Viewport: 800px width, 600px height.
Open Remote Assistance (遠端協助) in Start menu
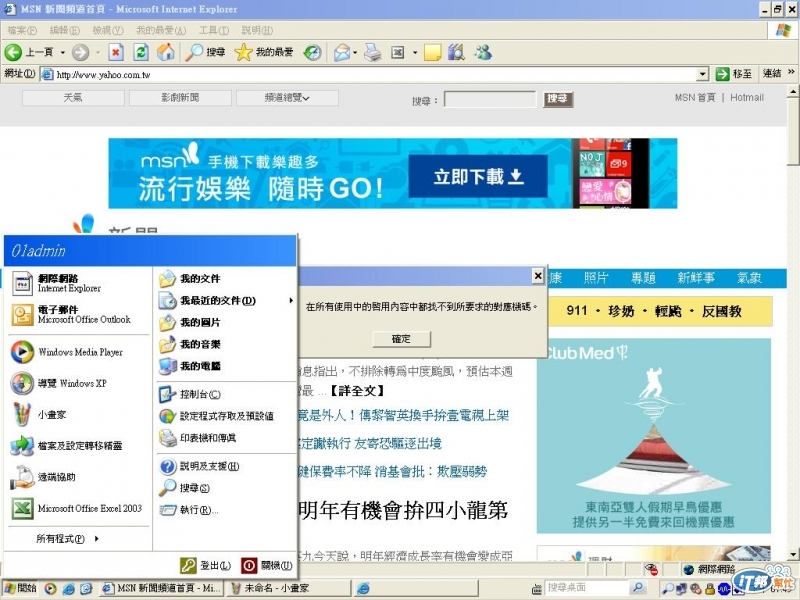click(77, 477)
